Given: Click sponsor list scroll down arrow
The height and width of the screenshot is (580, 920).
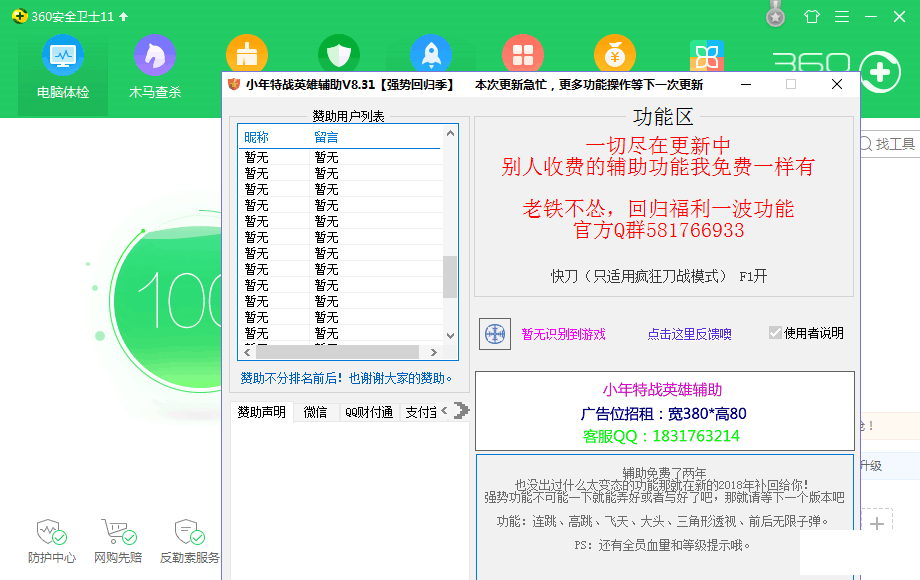Looking at the screenshot, I should (450, 335).
